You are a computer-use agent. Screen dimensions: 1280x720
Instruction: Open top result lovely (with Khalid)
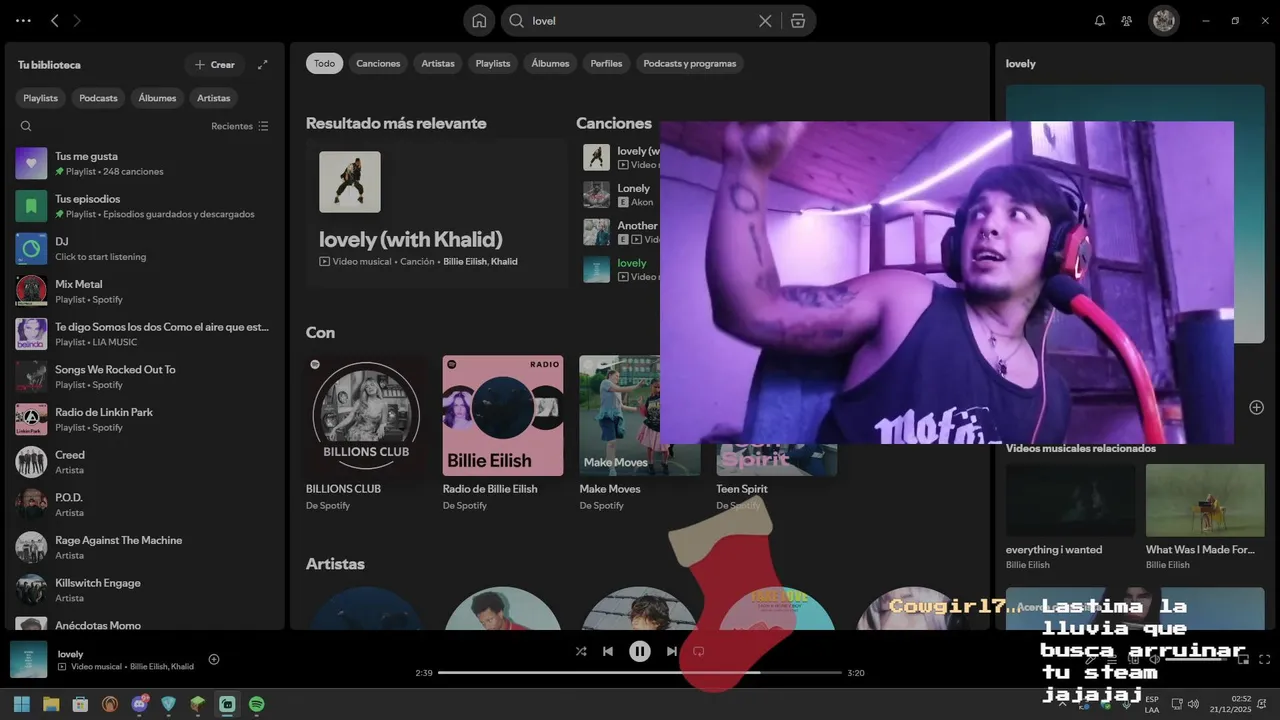click(x=436, y=213)
